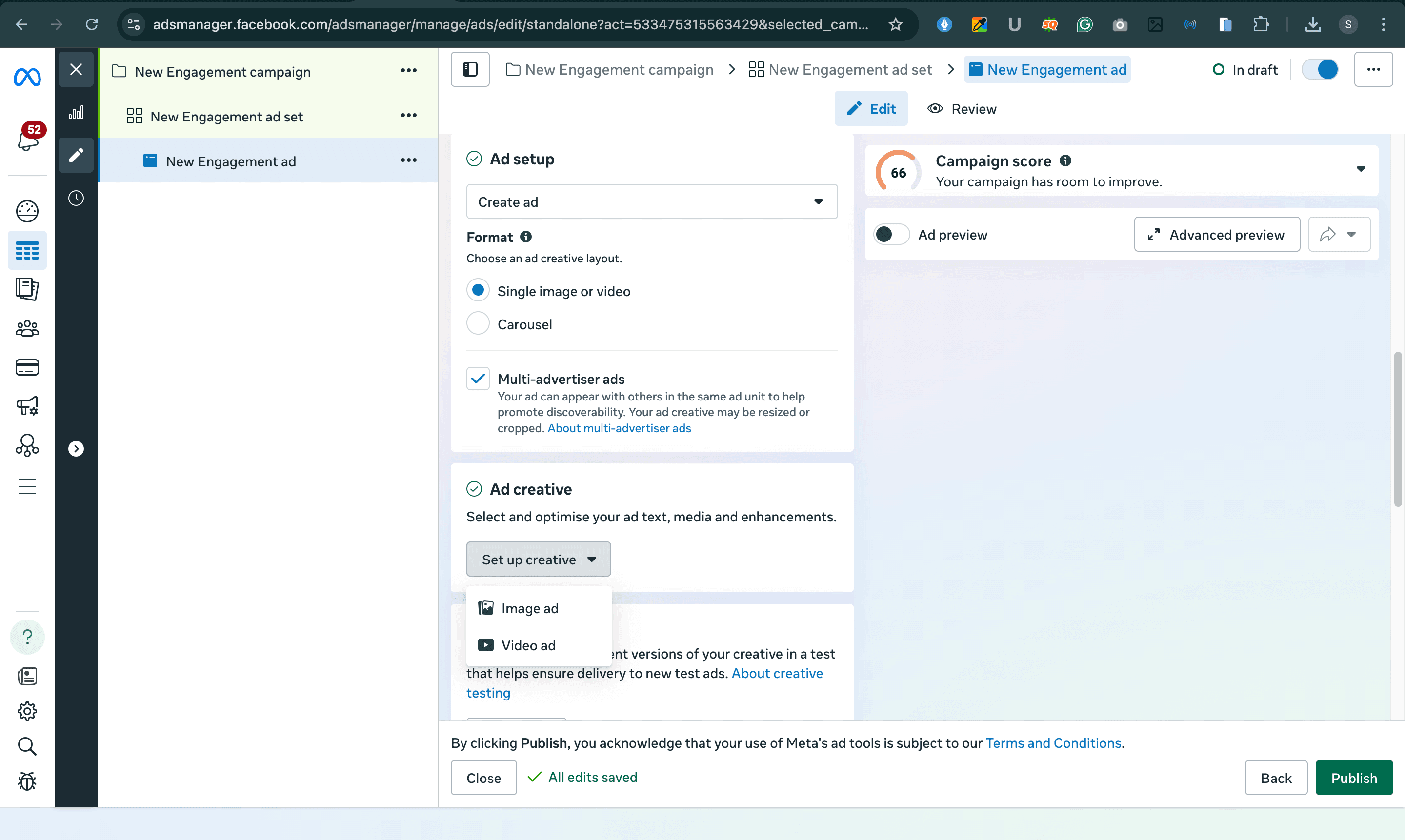Select the Carousel format radio button
This screenshot has height=840, width=1405.
point(478,324)
